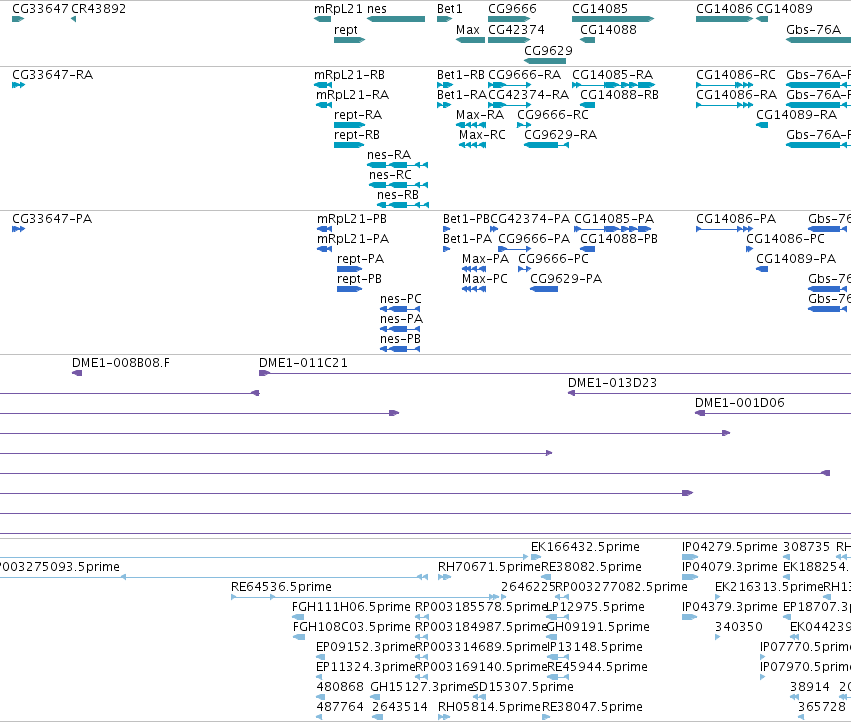This screenshot has width=851, height=722.
Task: Click transcript CG14085-RA
Action: click(612, 75)
